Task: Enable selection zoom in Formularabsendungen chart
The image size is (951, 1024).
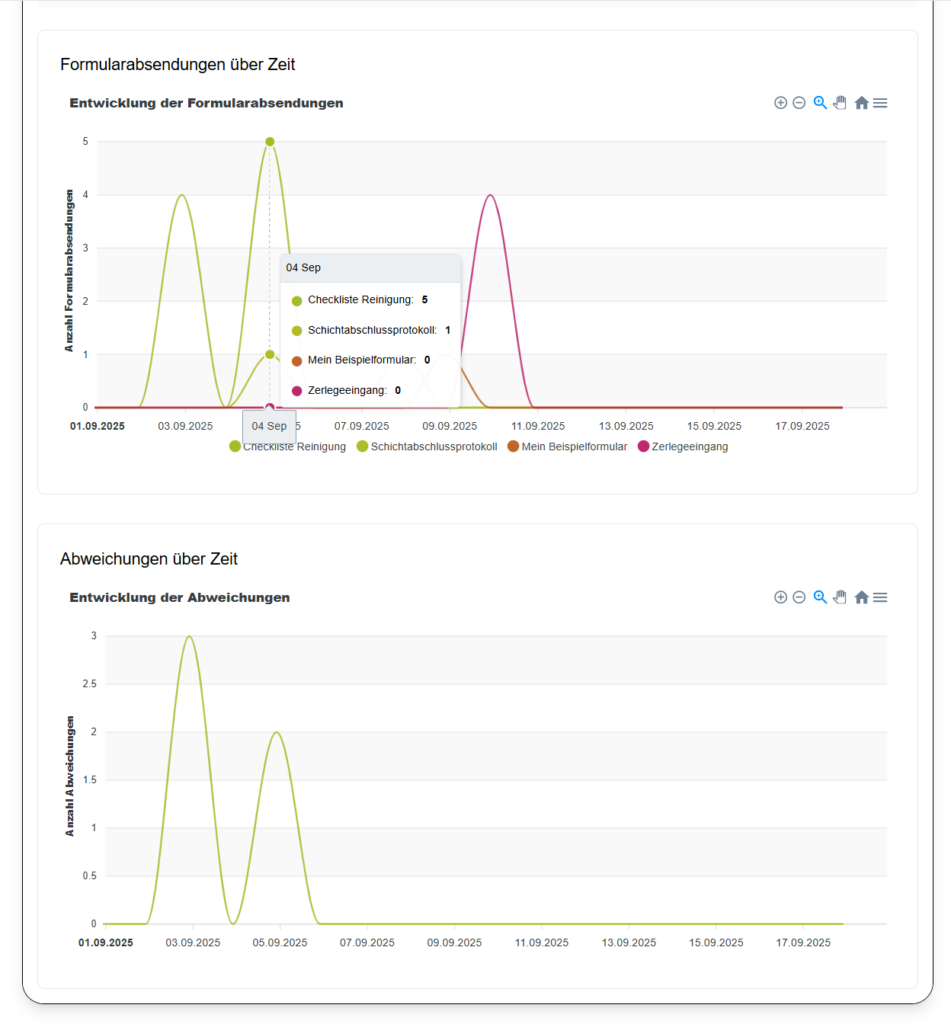Action: pos(820,103)
